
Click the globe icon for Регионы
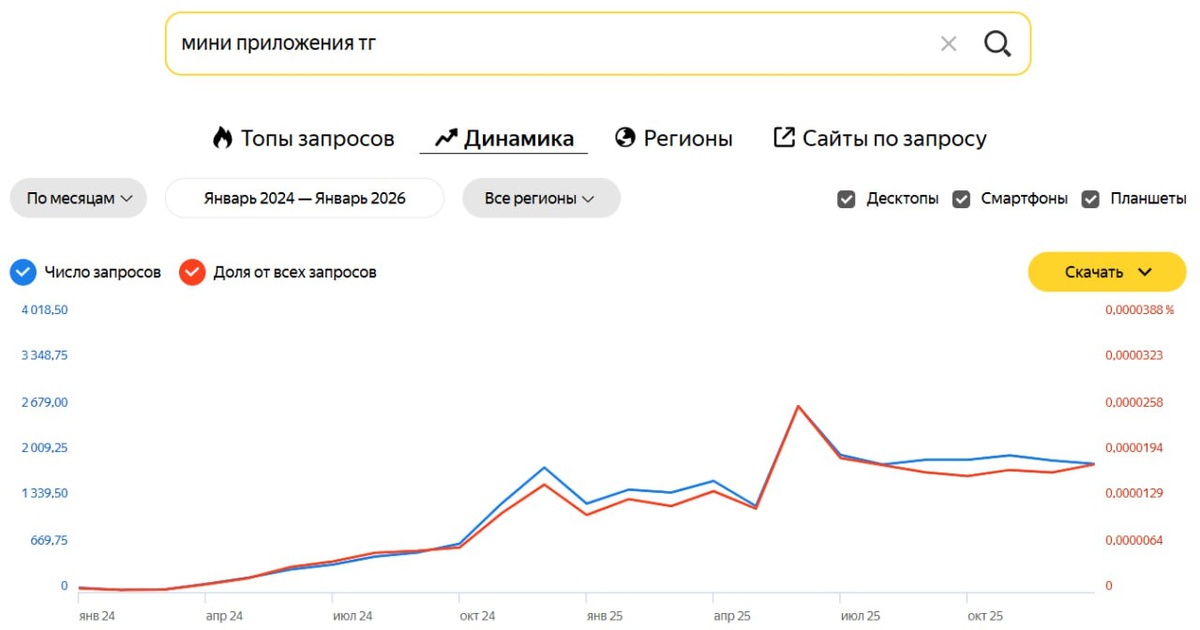[x=625, y=138]
